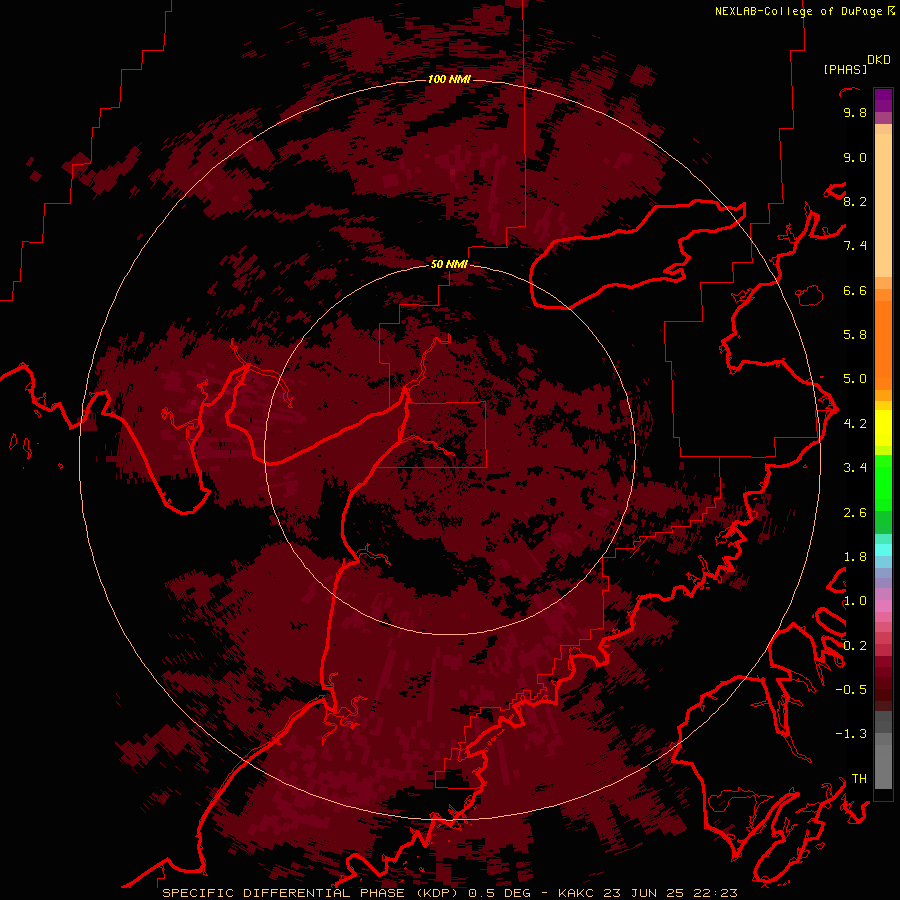Click the 1.8 legend value
Image resolution: width=900 pixels, height=900 pixels.
tap(855, 557)
